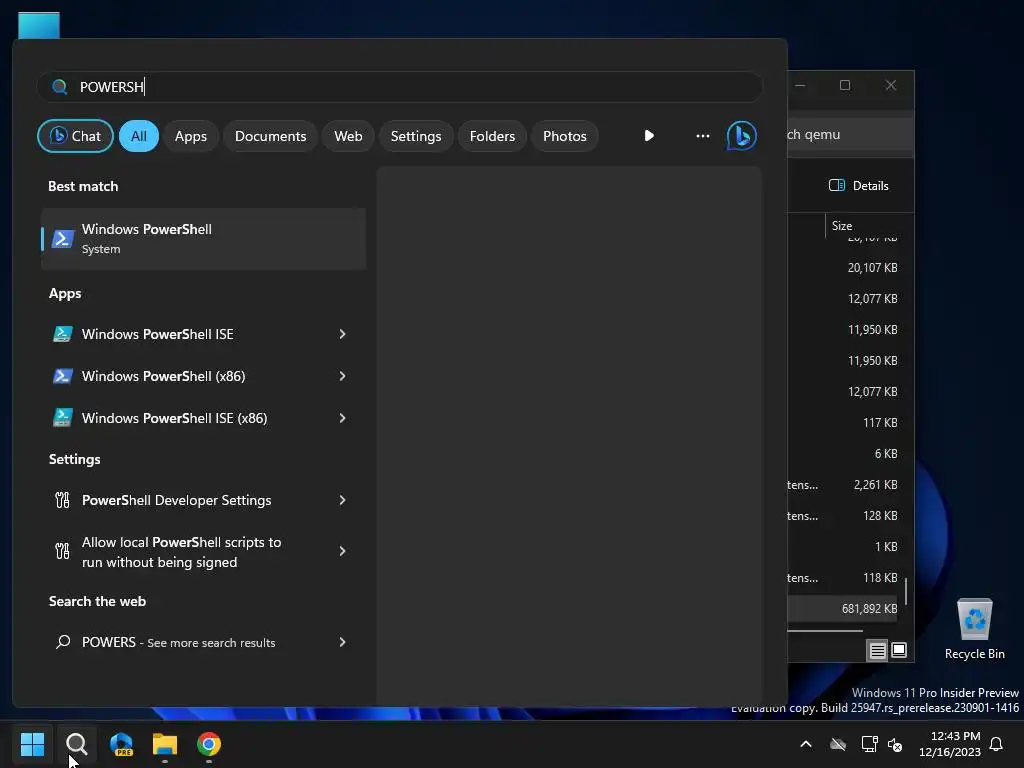The height and width of the screenshot is (768, 1024).
Task: Show hidden tray icons chevron
Action: coord(806,744)
